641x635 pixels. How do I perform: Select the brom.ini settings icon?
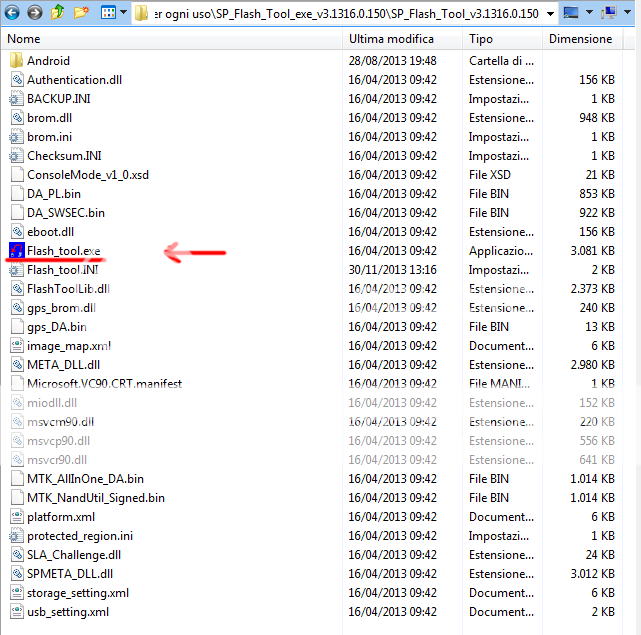click(16, 137)
